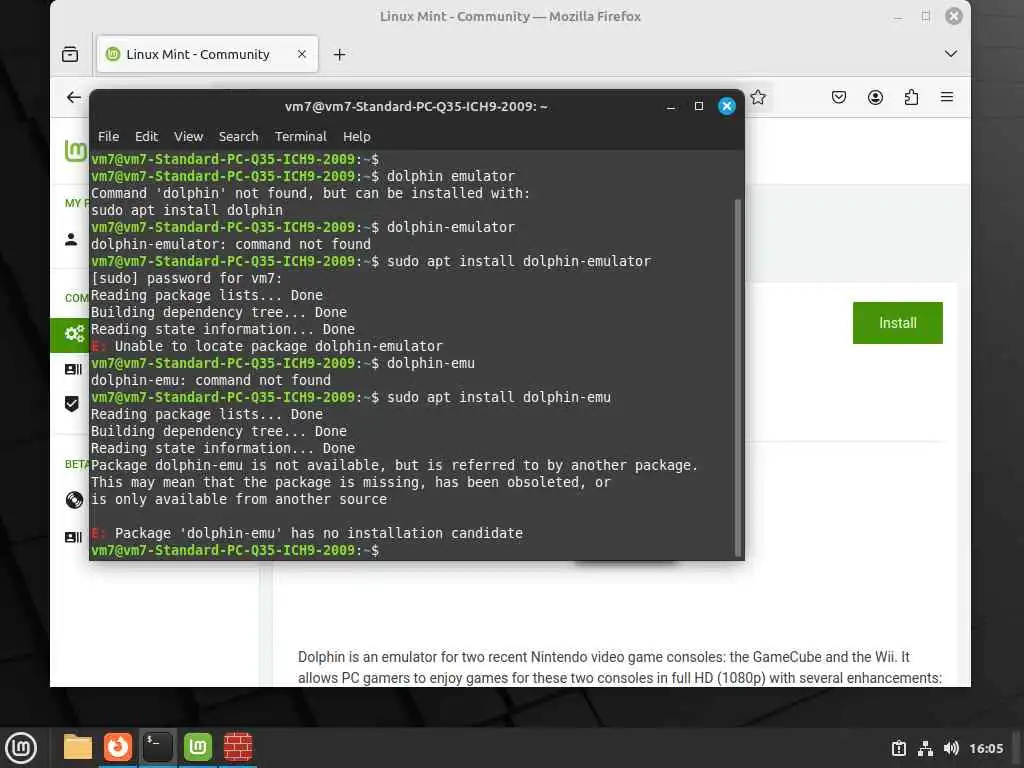Image resolution: width=1024 pixels, height=768 pixels.
Task: Go back in Firefox history
Action: [x=74, y=97]
